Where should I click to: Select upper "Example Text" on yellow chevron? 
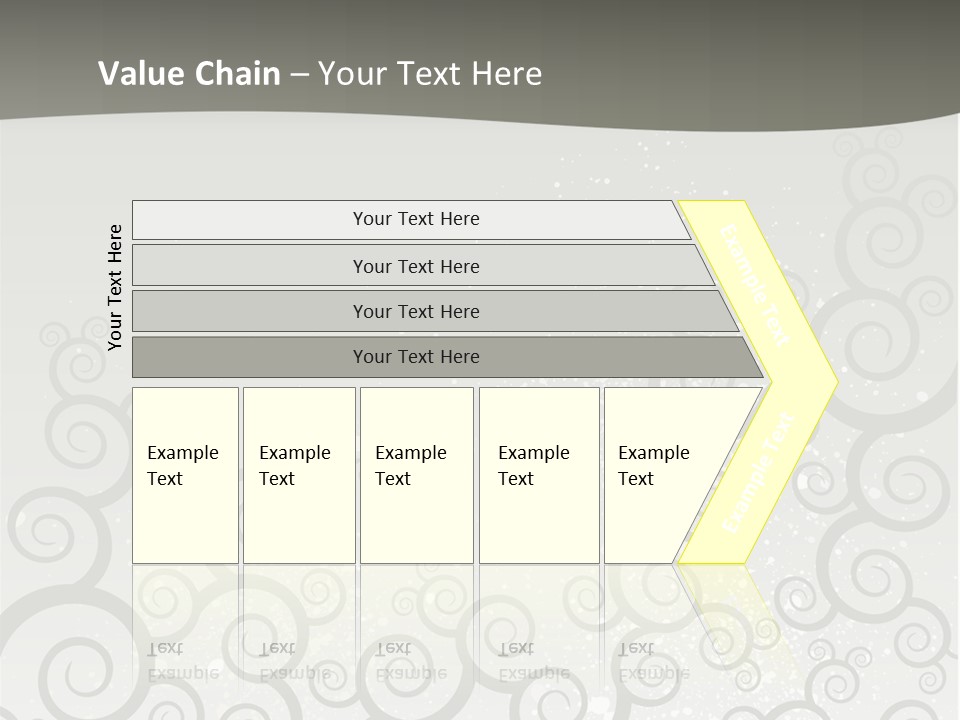[755, 285]
